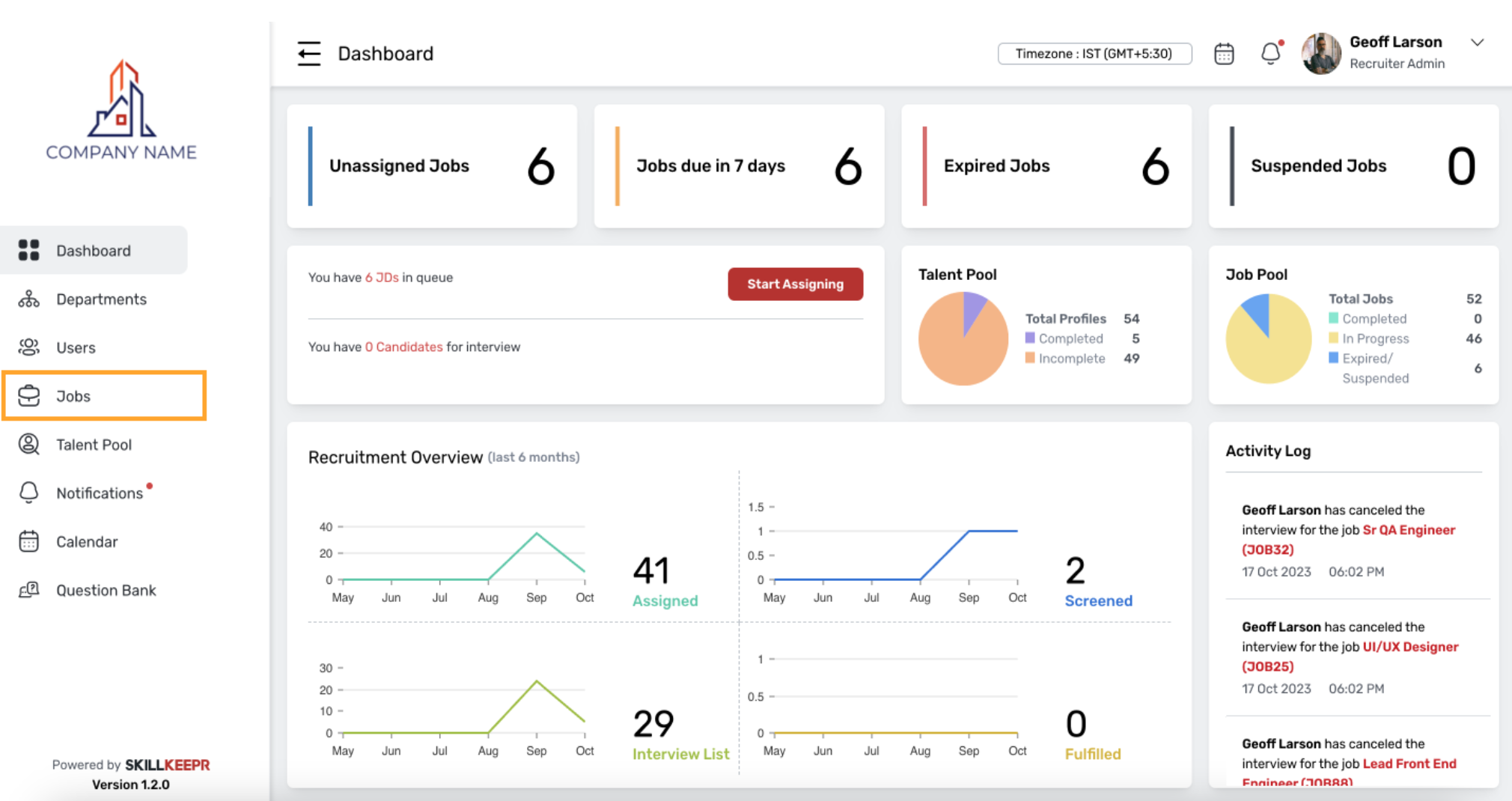This screenshot has width=1512, height=801.
Task: Expand the Geoff Larson profile dropdown arrow
Action: tap(1477, 43)
